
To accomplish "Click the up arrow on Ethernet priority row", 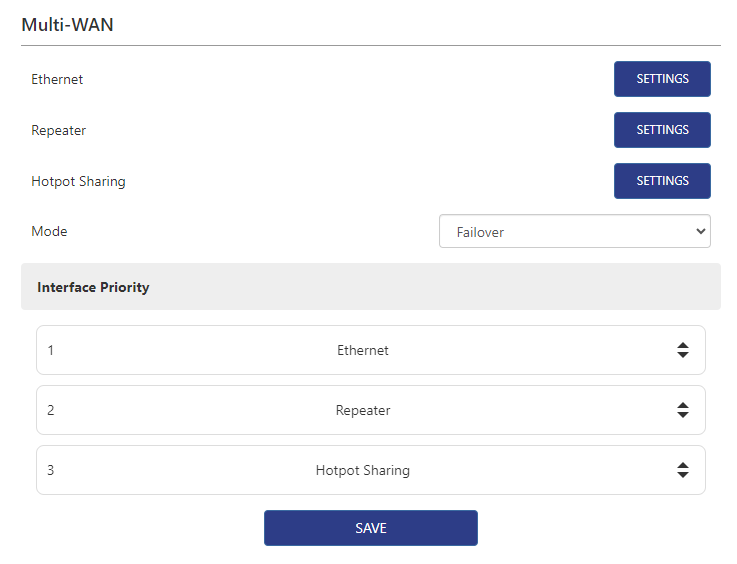I will [x=683, y=345].
